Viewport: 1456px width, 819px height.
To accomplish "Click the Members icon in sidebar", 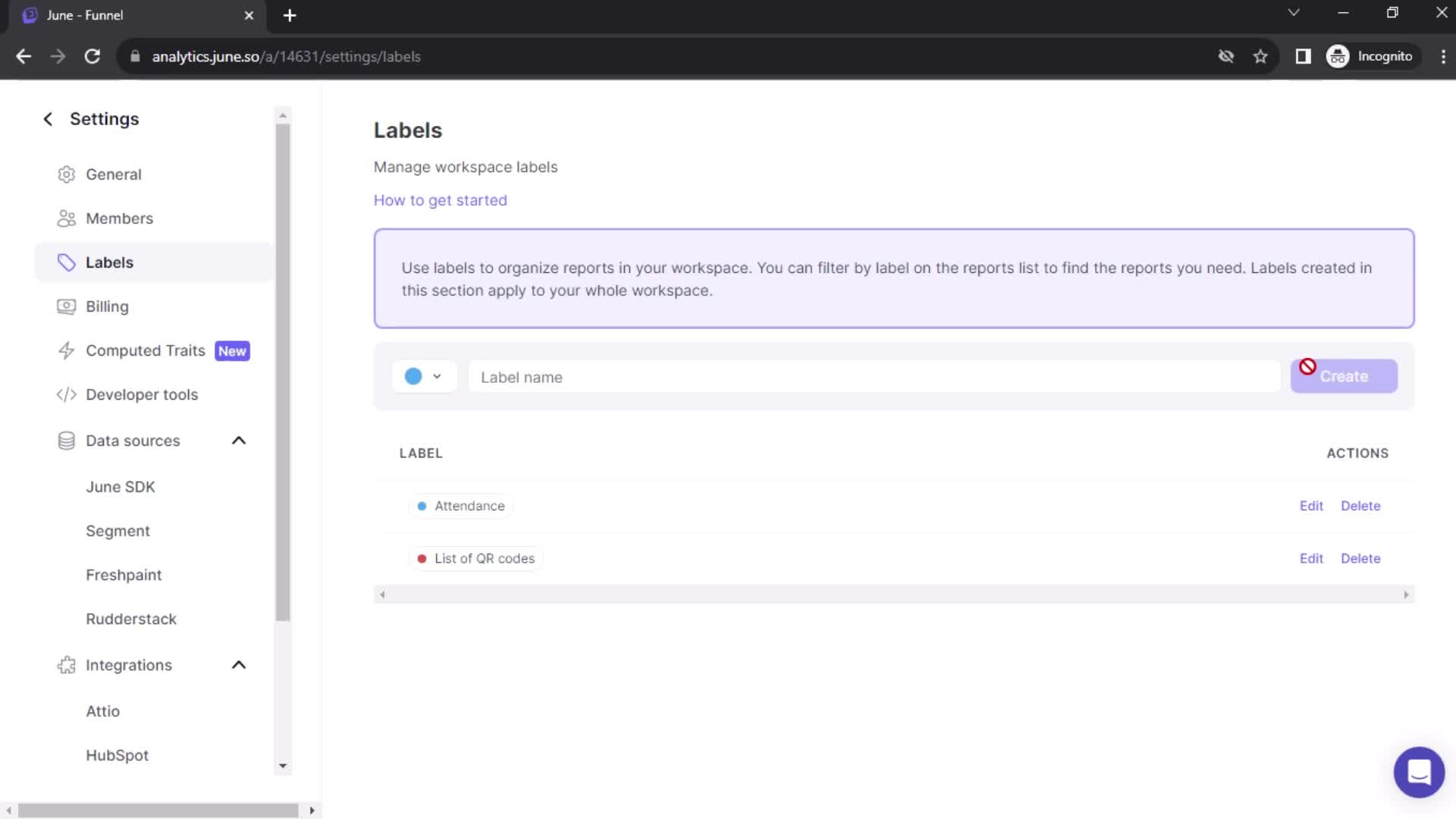I will click(x=65, y=218).
